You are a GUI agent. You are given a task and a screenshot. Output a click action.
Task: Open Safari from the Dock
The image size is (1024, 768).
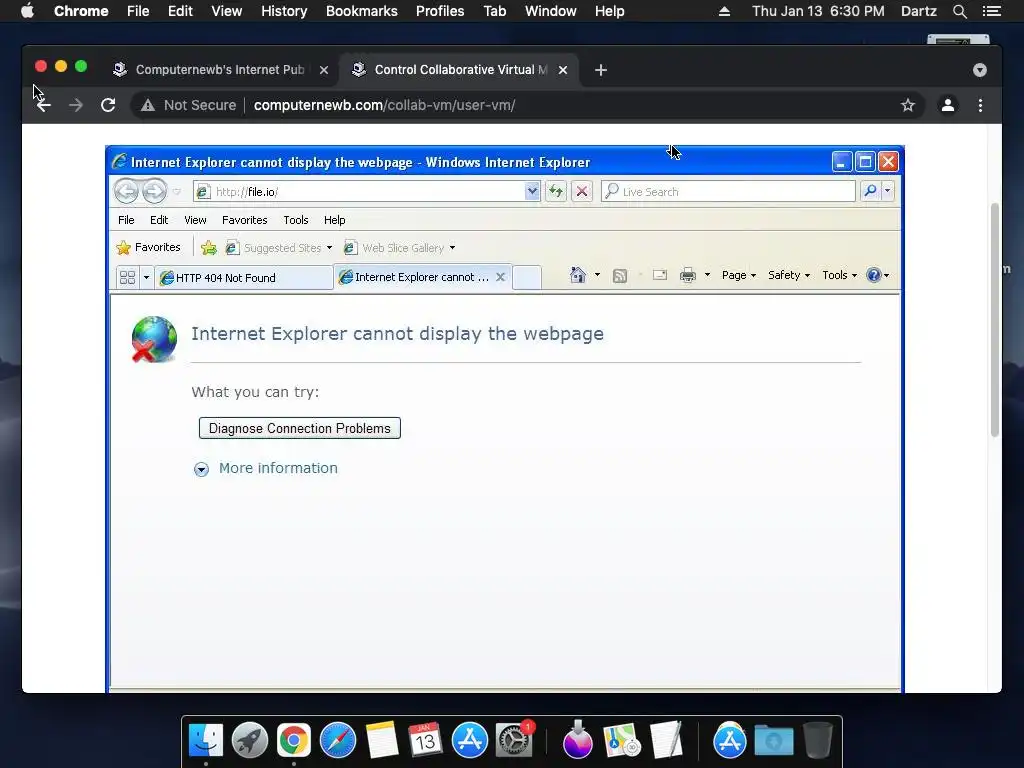[x=338, y=740]
